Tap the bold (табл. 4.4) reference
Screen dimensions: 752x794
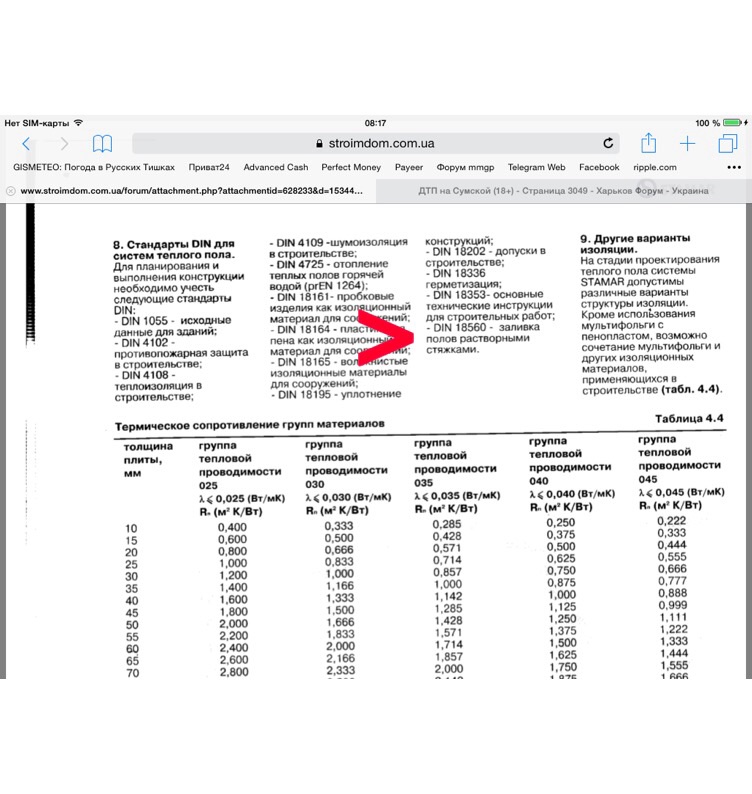690,389
